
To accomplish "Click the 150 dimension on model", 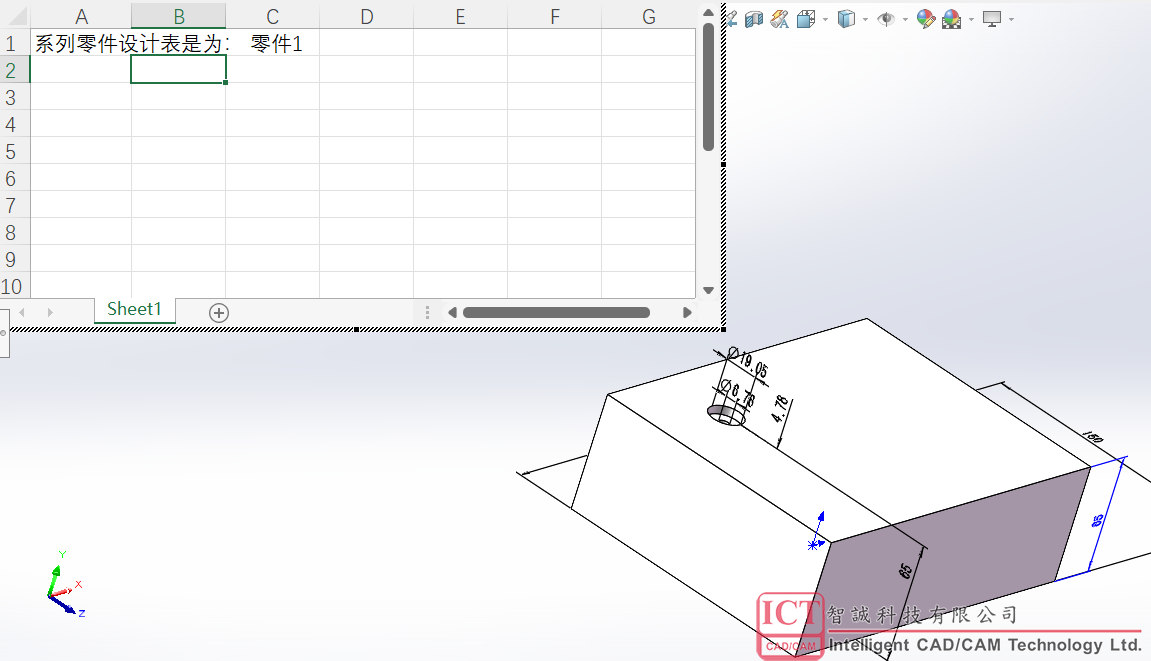I will tap(1093, 436).
